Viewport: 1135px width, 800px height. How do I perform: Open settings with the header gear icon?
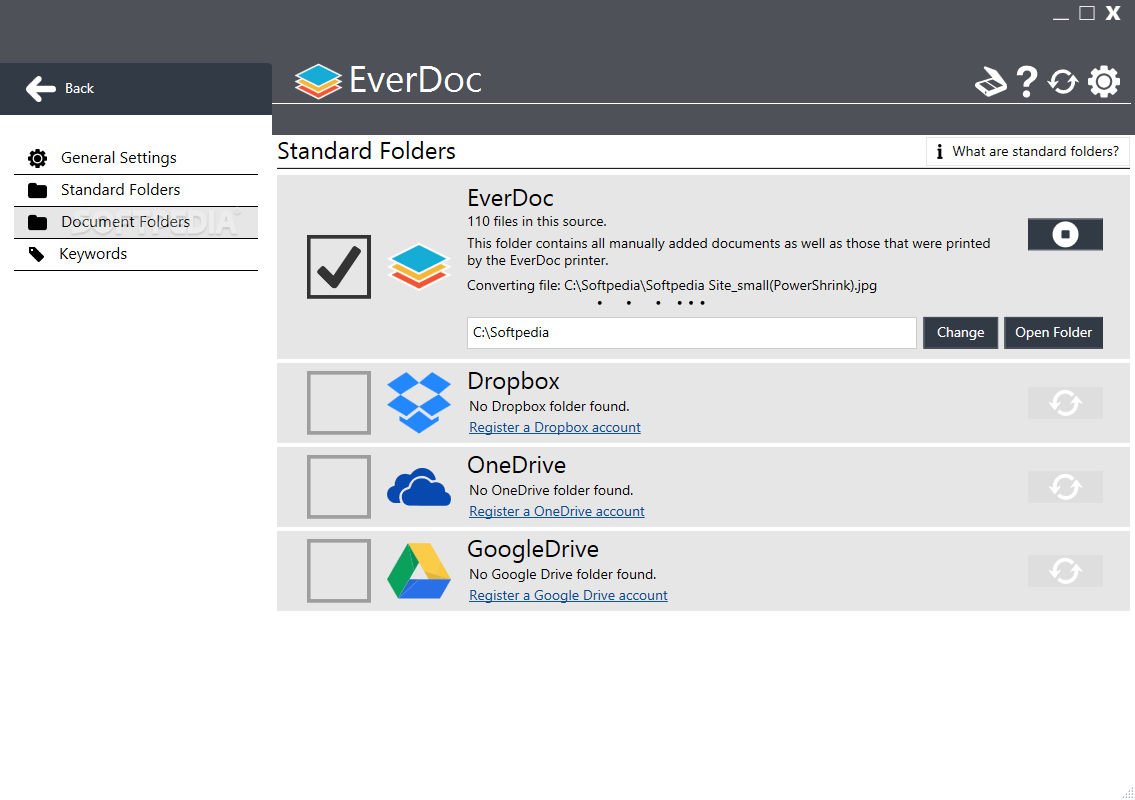coord(1104,81)
